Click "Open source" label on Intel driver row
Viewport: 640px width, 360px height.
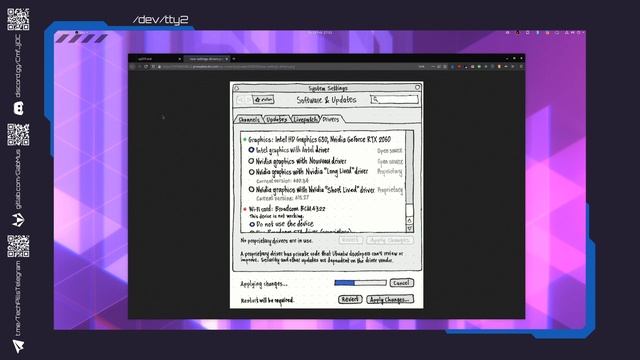pyautogui.click(x=389, y=151)
